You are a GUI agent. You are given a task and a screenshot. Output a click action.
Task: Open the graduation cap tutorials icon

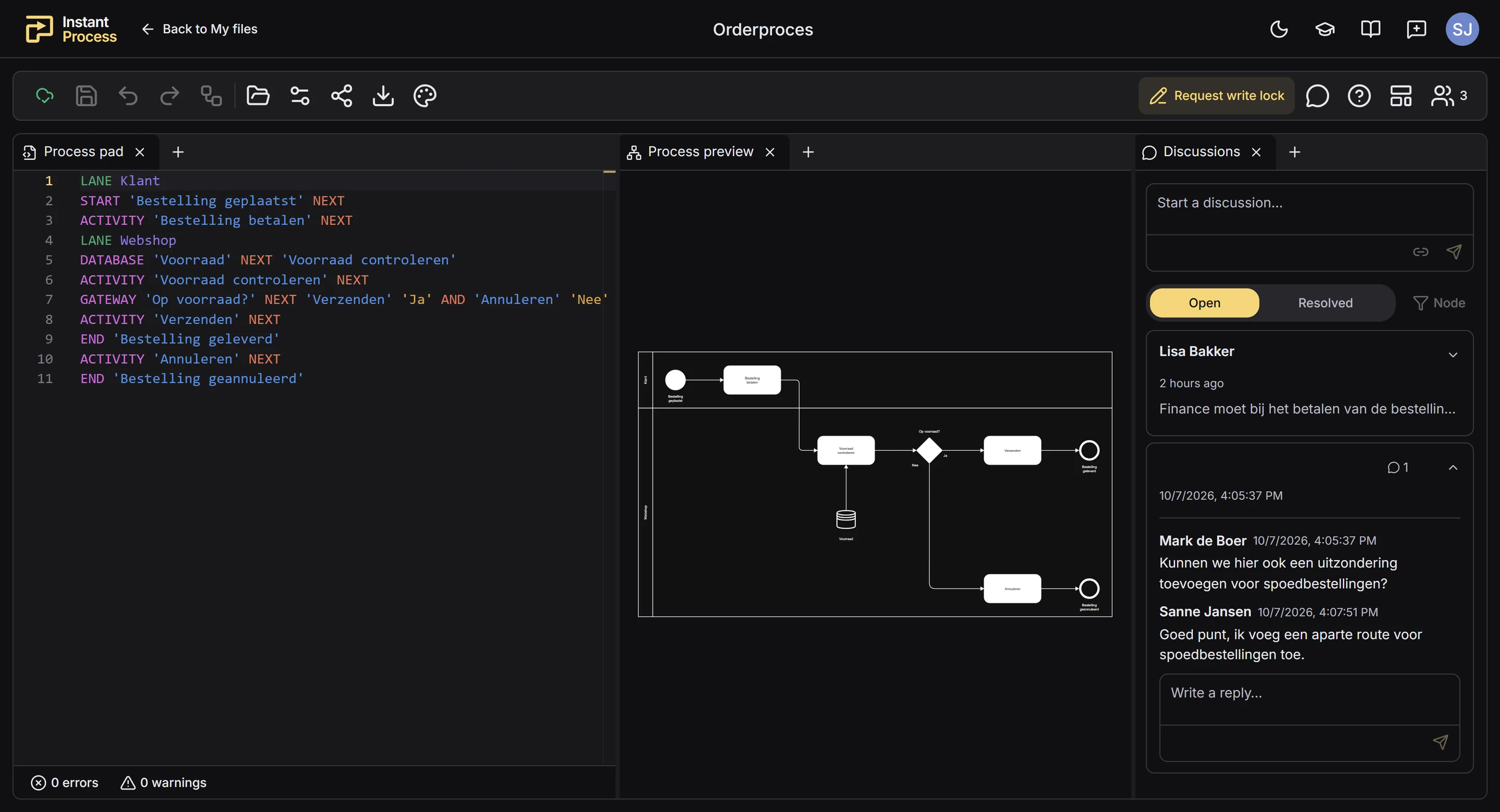tap(1324, 29)
